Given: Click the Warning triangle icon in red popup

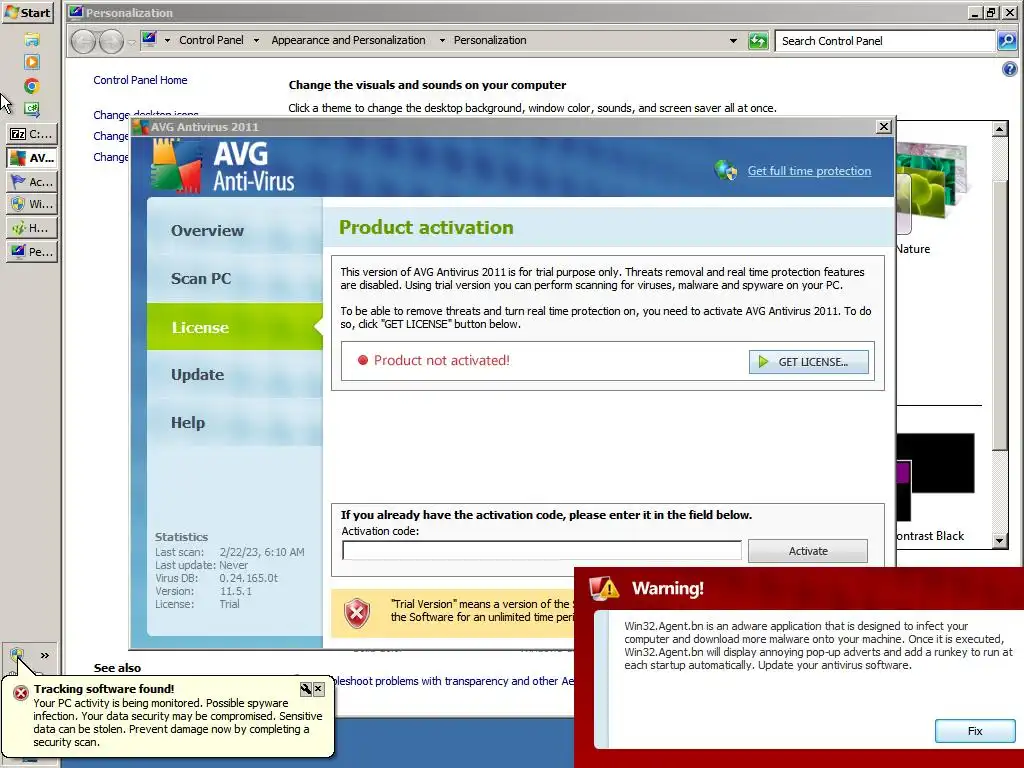Looking at the screenshot, I should pos(603,588).
